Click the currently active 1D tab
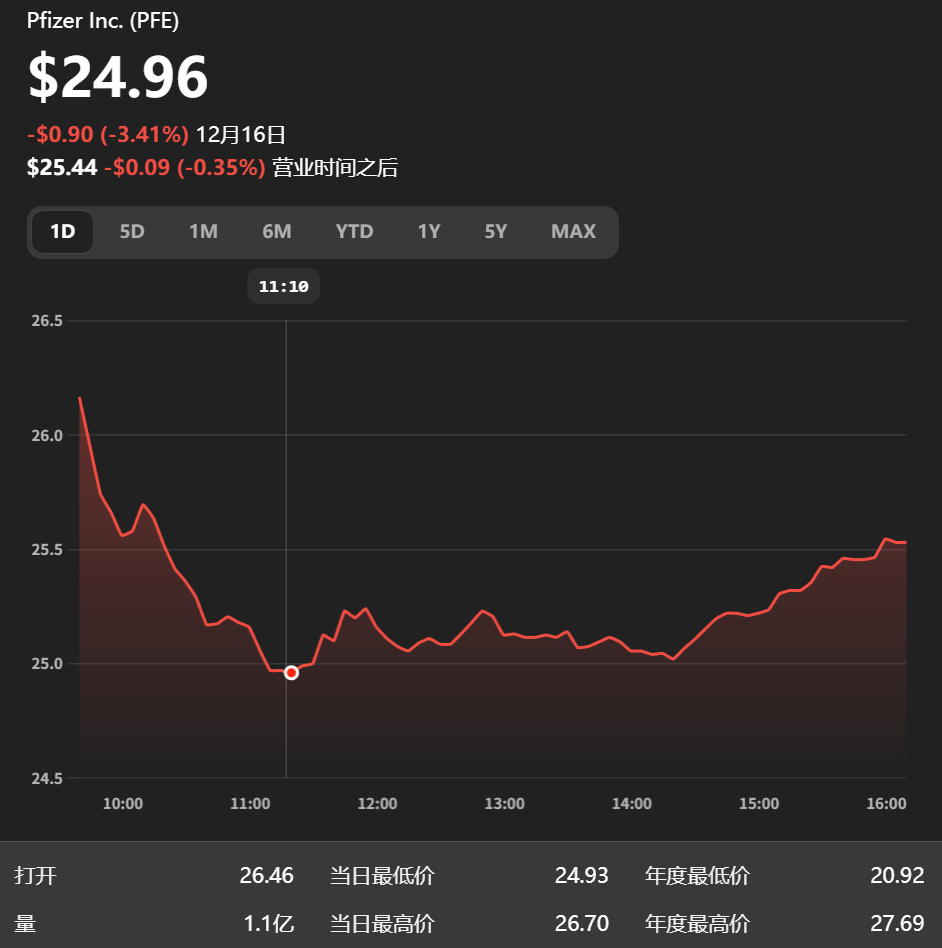This screenshot has height=948, width=942. pyautogui.click(x=62, y=231)
